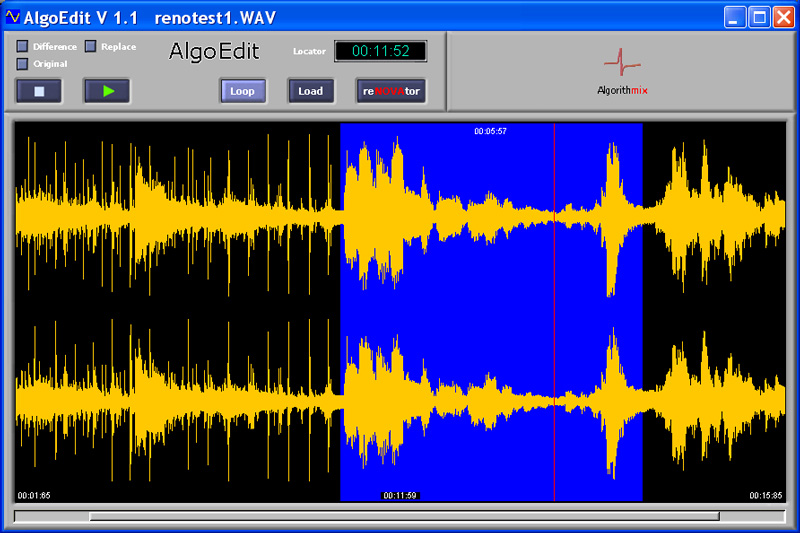This screenshot has height=533, width=800.
Task: Click the Locator time display
Action: coord(380,51)
